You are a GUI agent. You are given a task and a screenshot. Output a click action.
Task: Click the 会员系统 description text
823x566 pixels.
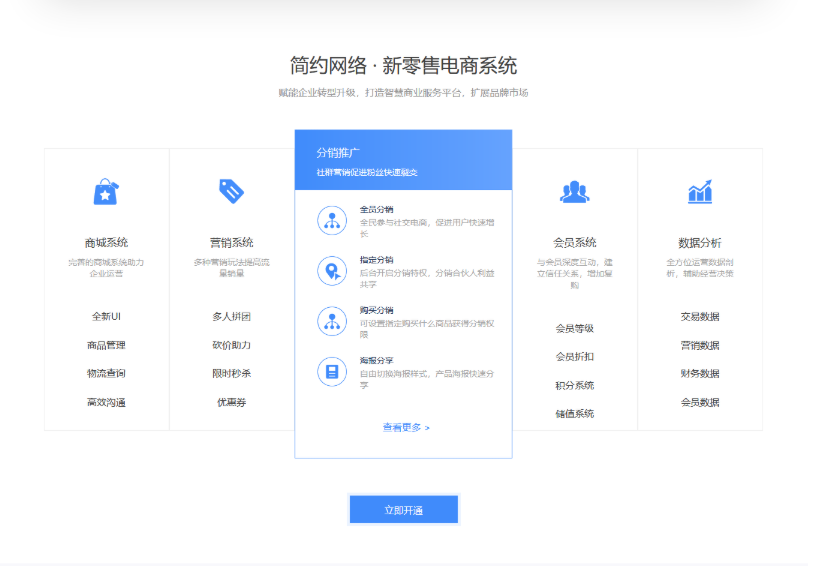(x=574, y=274)
